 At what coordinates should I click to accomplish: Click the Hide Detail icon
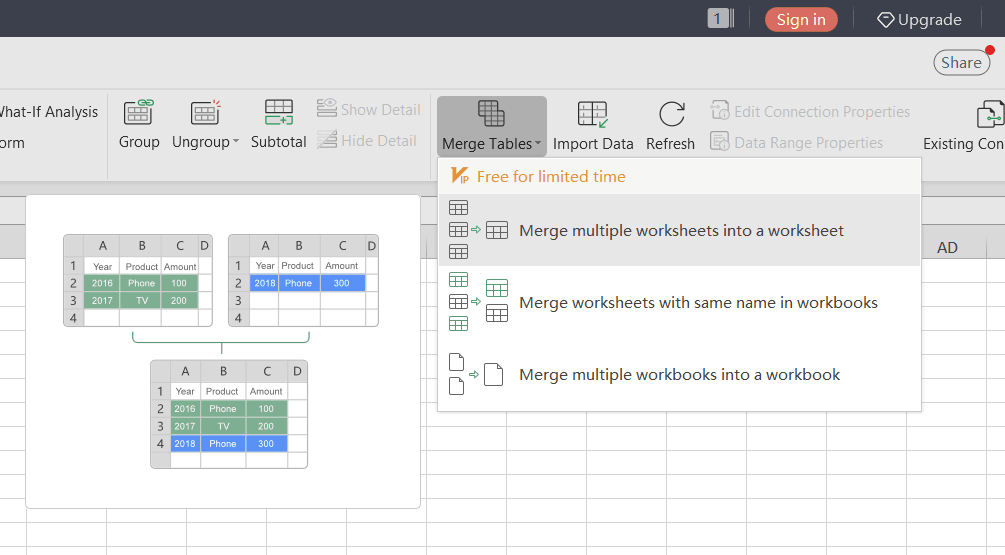coord(327,140)
